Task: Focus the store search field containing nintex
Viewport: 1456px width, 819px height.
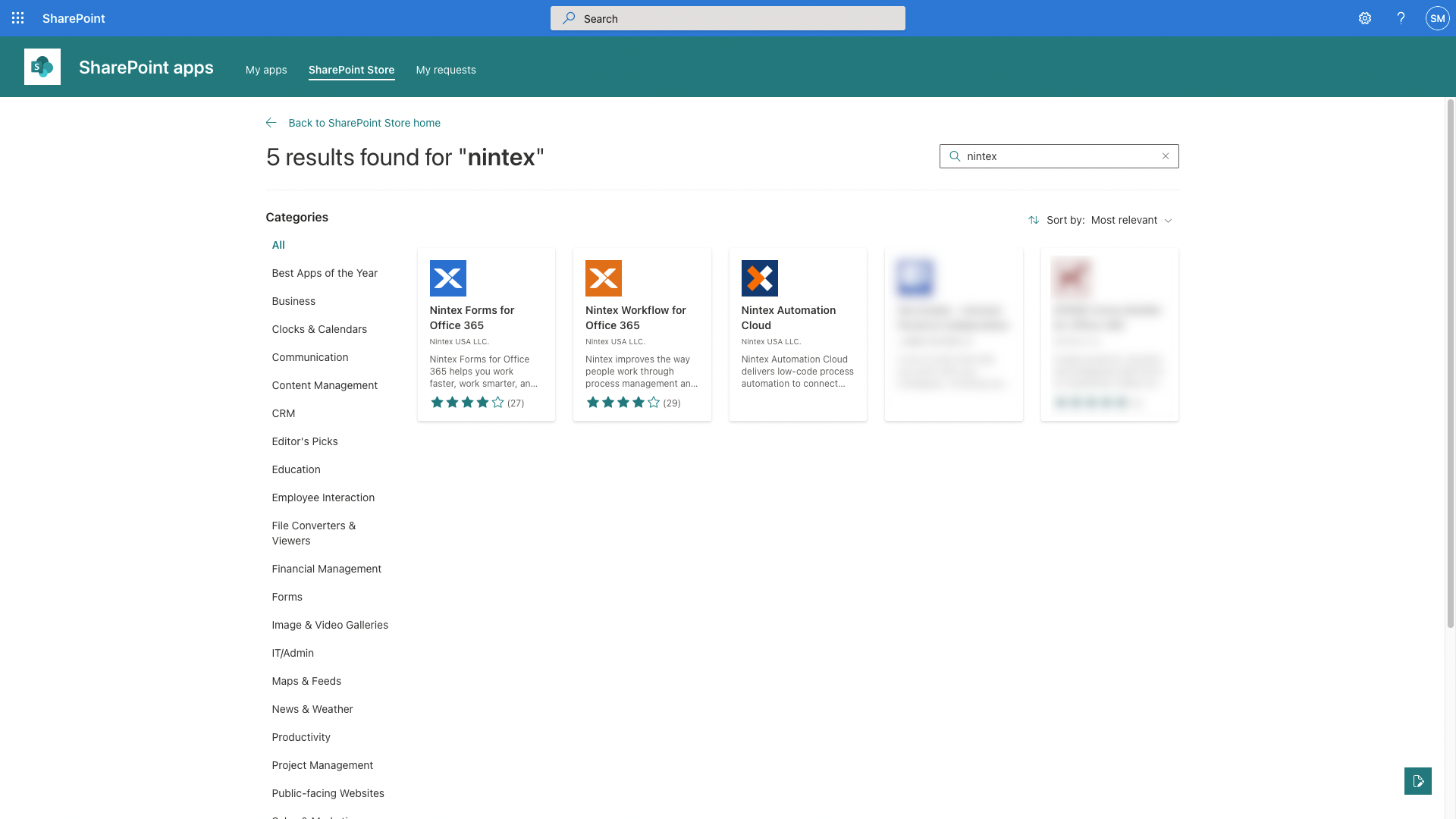Action: (1059, 156)
